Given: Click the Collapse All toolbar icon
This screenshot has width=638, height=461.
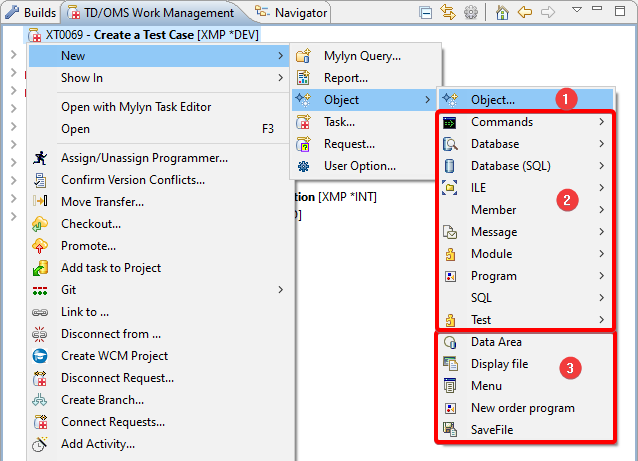Looking at the screenshot, I should (x=427, y=13).
